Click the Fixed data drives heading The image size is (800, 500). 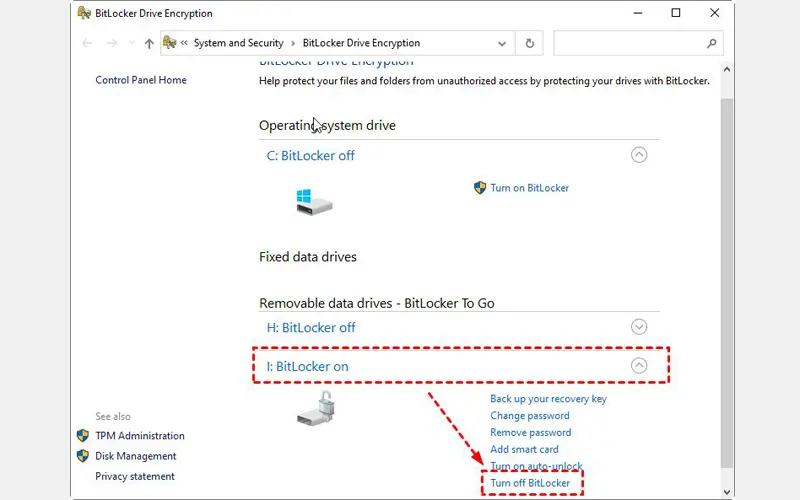(308, 257)
